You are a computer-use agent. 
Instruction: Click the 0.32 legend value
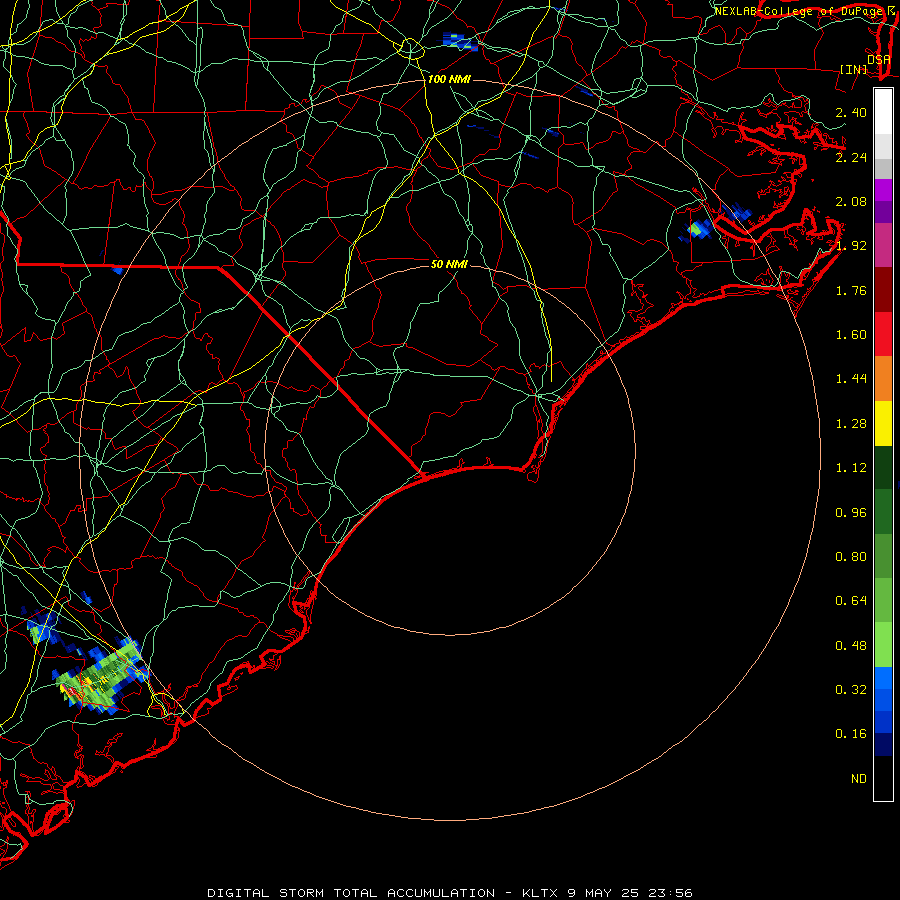pos(851,689)
